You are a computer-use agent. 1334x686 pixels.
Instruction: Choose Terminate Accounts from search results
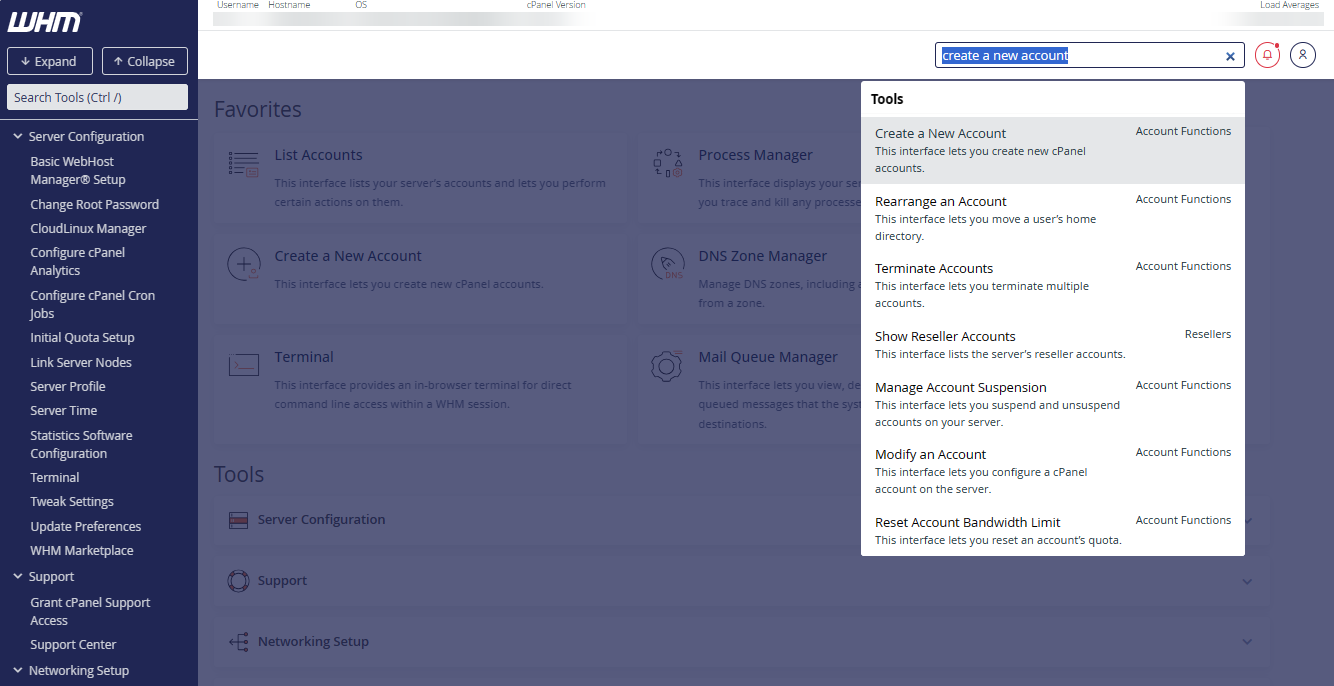[x=1053, y=285]
